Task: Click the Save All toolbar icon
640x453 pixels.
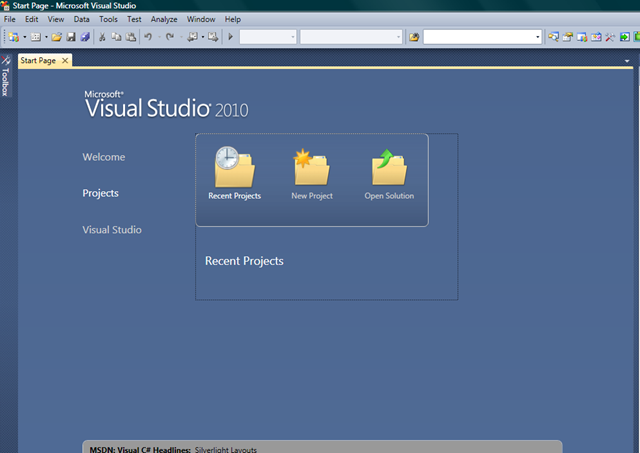Action: tap(85, 37)
